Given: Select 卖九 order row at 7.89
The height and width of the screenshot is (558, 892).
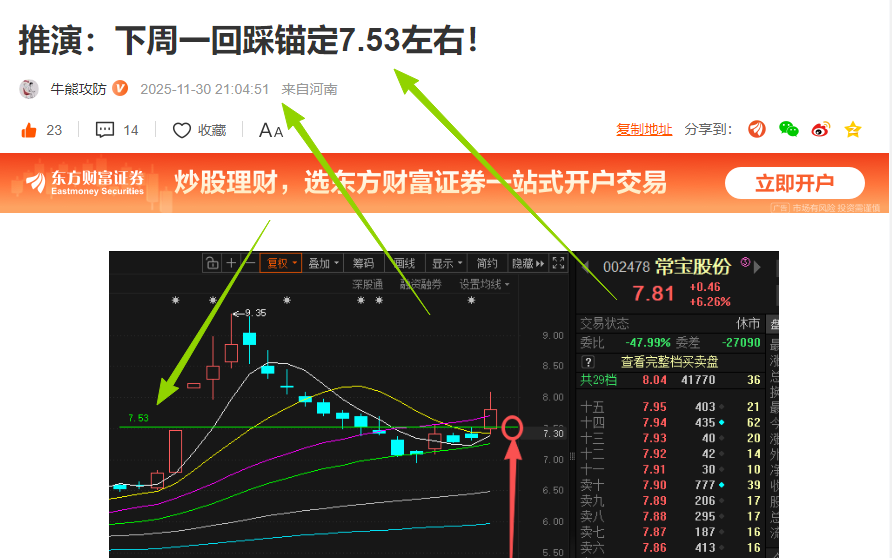Looking at the screenshot, I should pyautogui.click(x=670, y=501).
